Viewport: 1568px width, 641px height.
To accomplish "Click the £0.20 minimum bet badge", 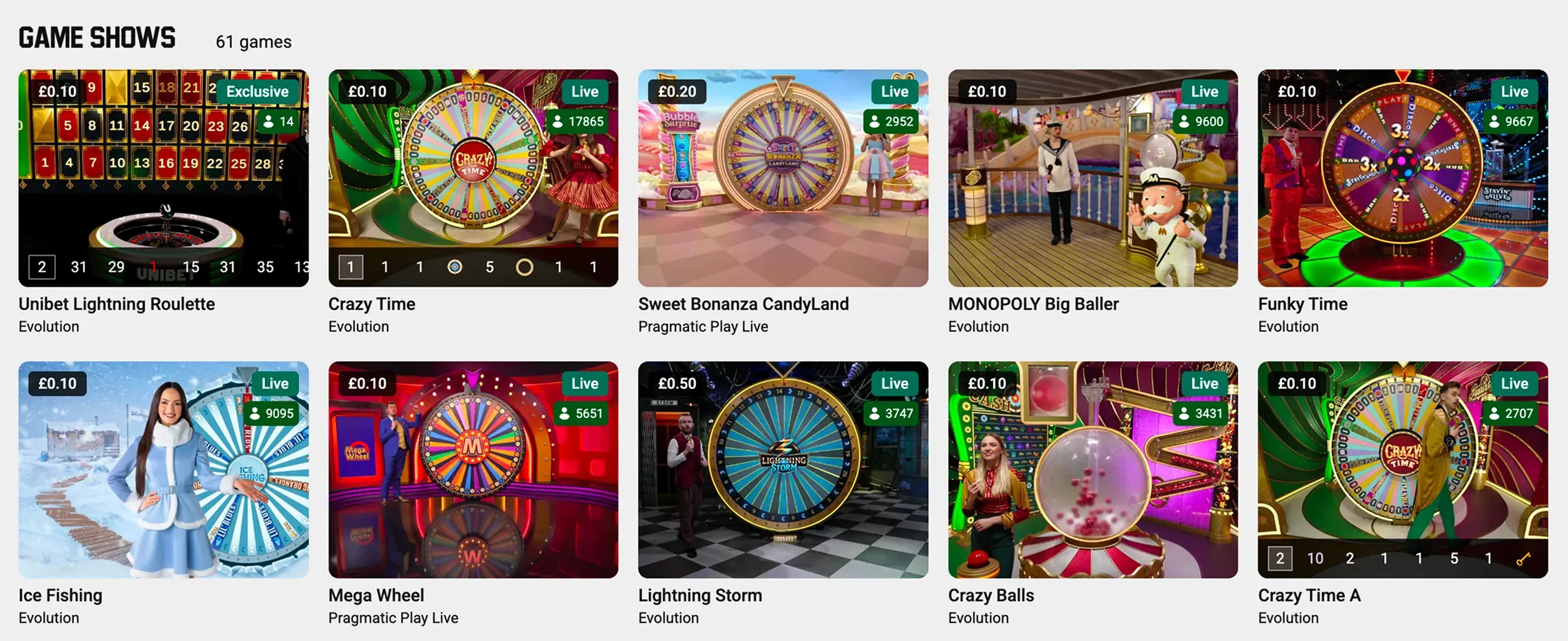I will click(x=677, y=91).
